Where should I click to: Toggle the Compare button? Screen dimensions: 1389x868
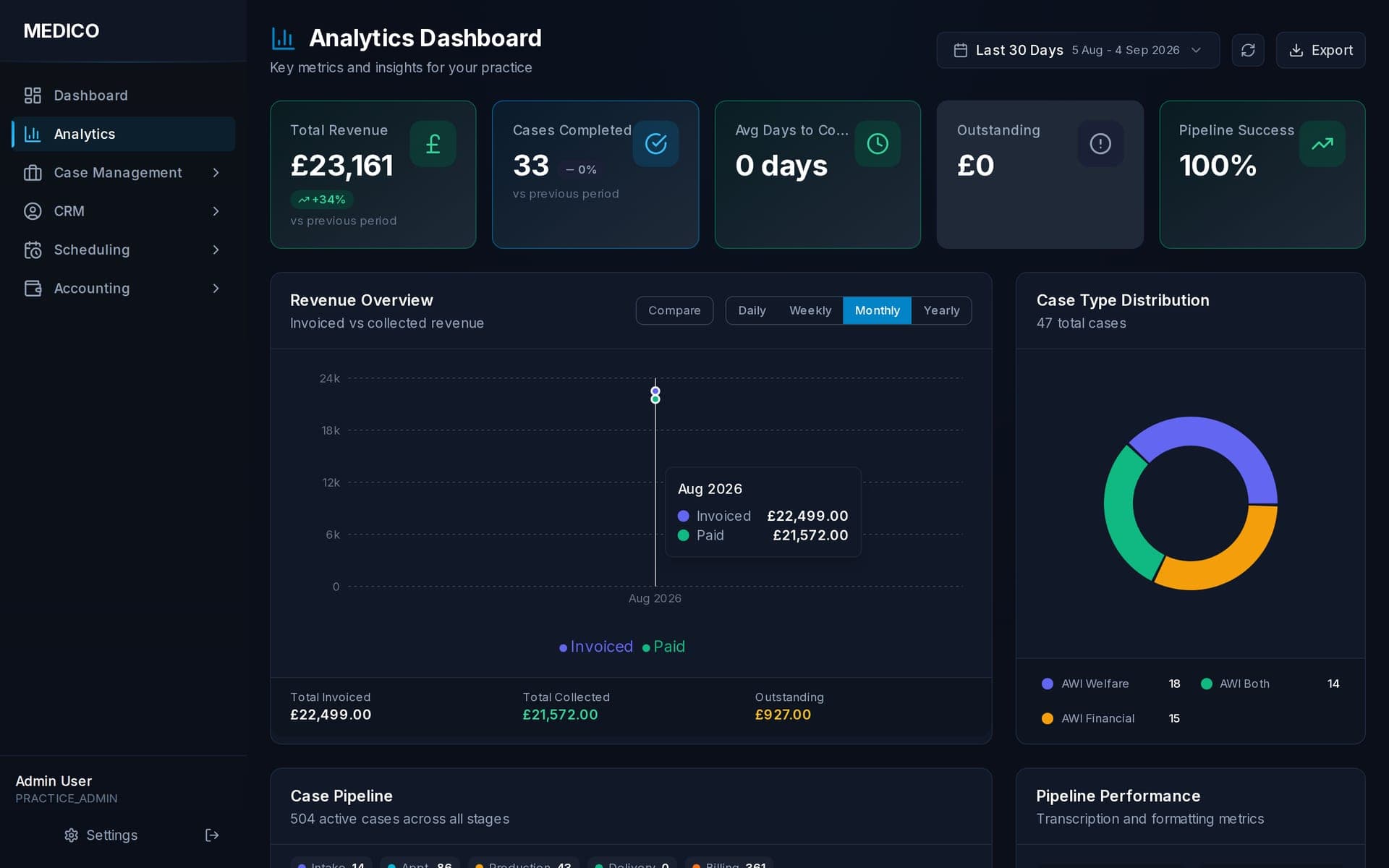coord(674,310)
